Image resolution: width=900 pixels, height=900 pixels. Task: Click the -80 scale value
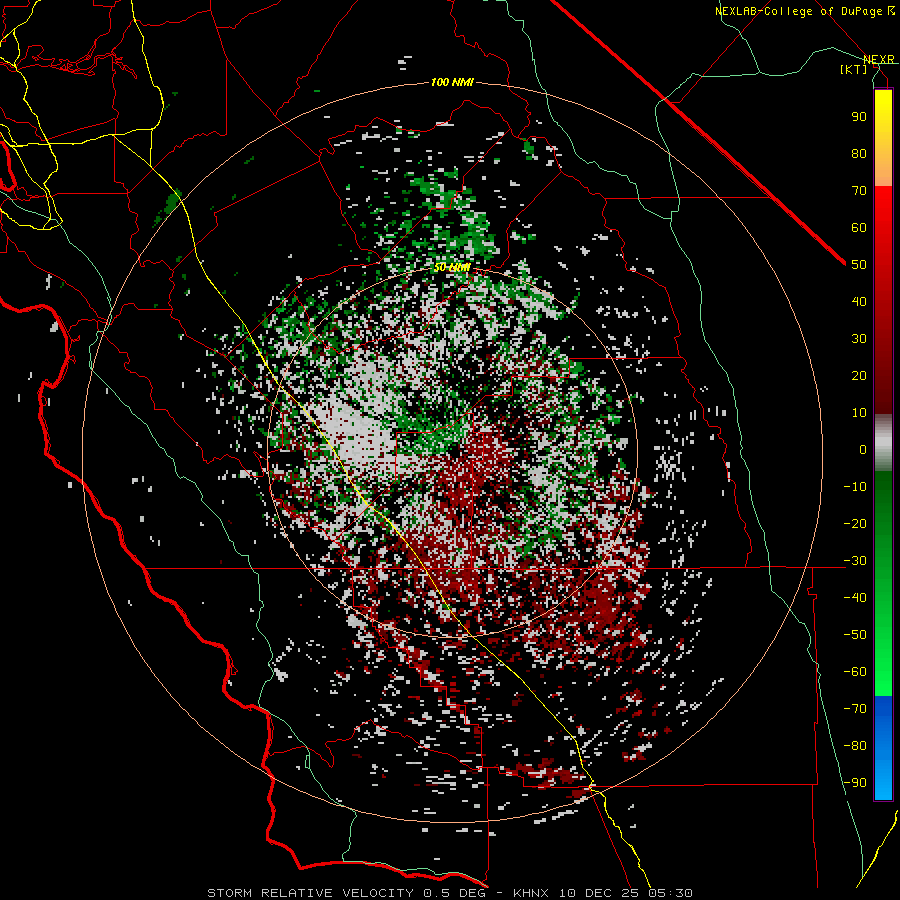point(855,746)
